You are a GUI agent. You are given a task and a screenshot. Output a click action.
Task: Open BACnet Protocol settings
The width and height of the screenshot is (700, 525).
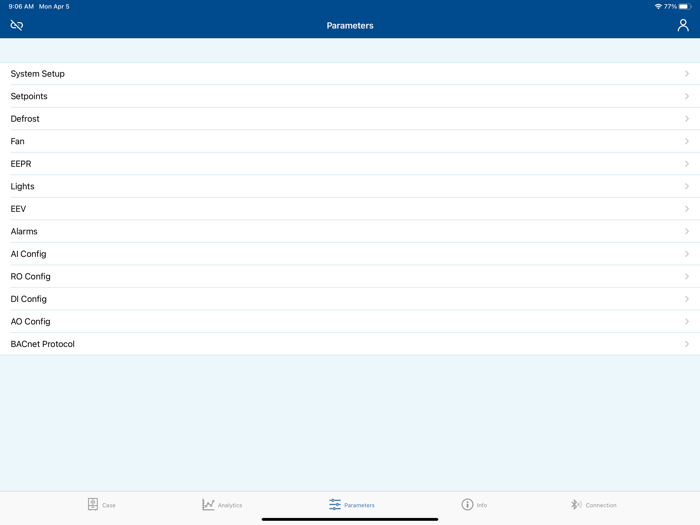pos(350,344)
